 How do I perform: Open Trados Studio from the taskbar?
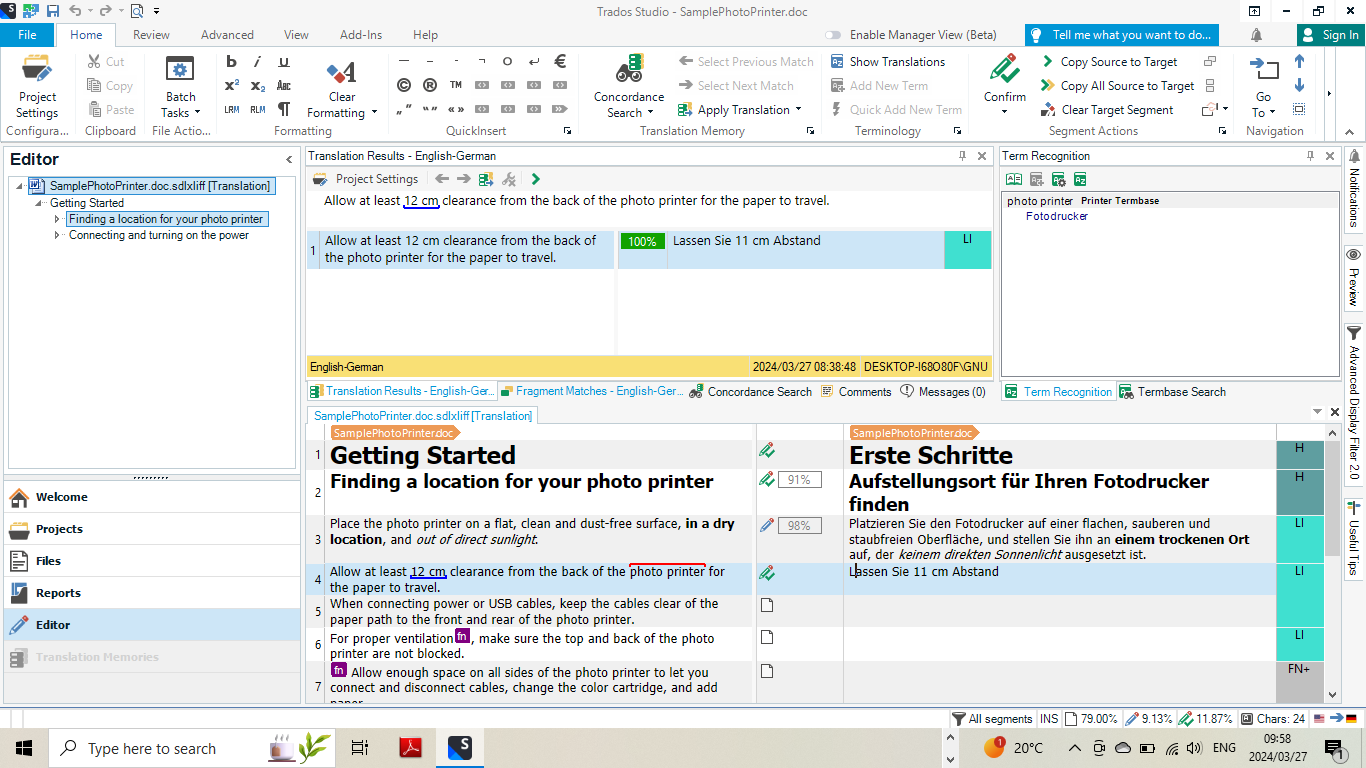pos(459,747)
